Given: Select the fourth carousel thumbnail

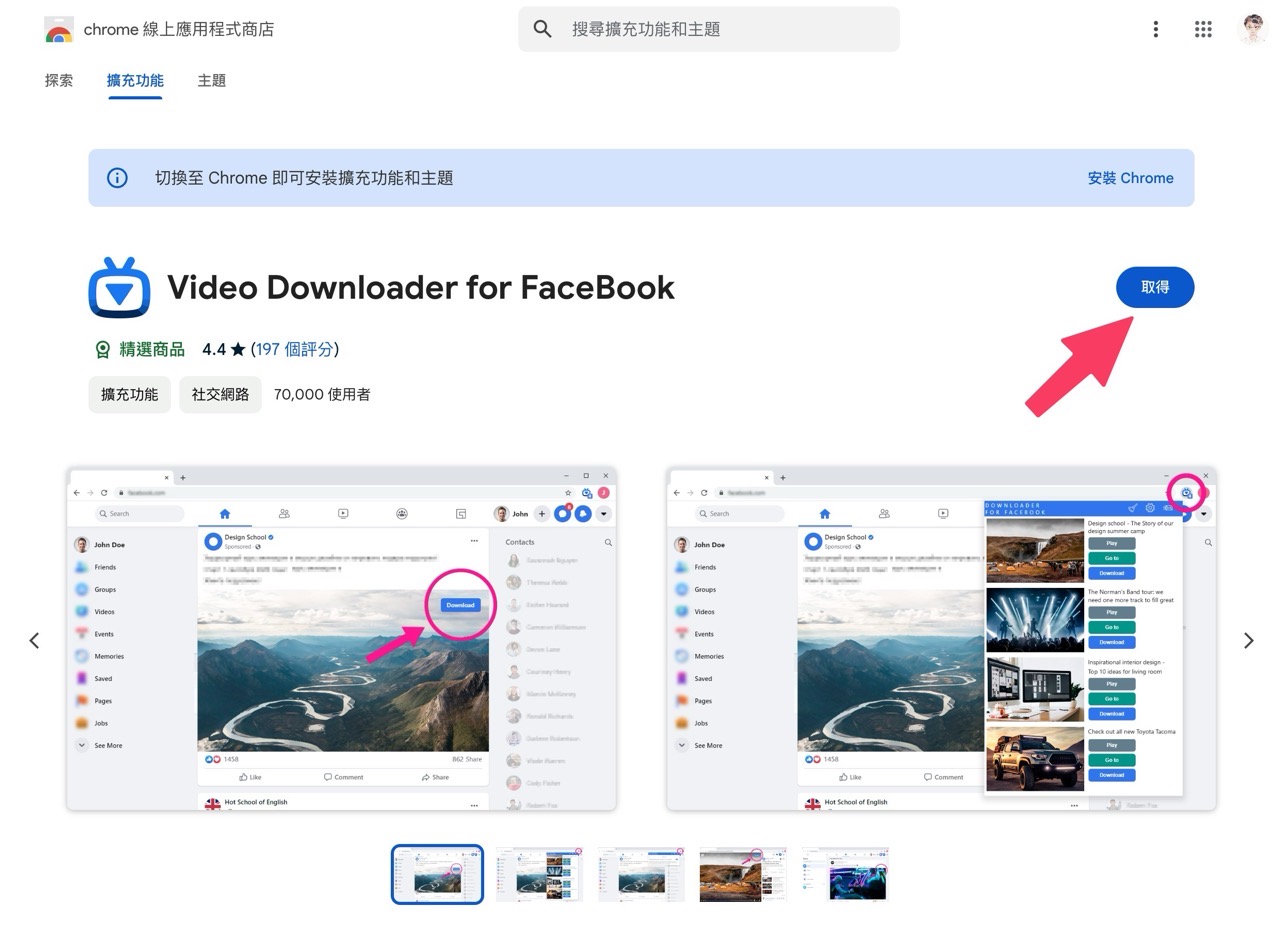Looking at the screenshot, I should (743, 874).
